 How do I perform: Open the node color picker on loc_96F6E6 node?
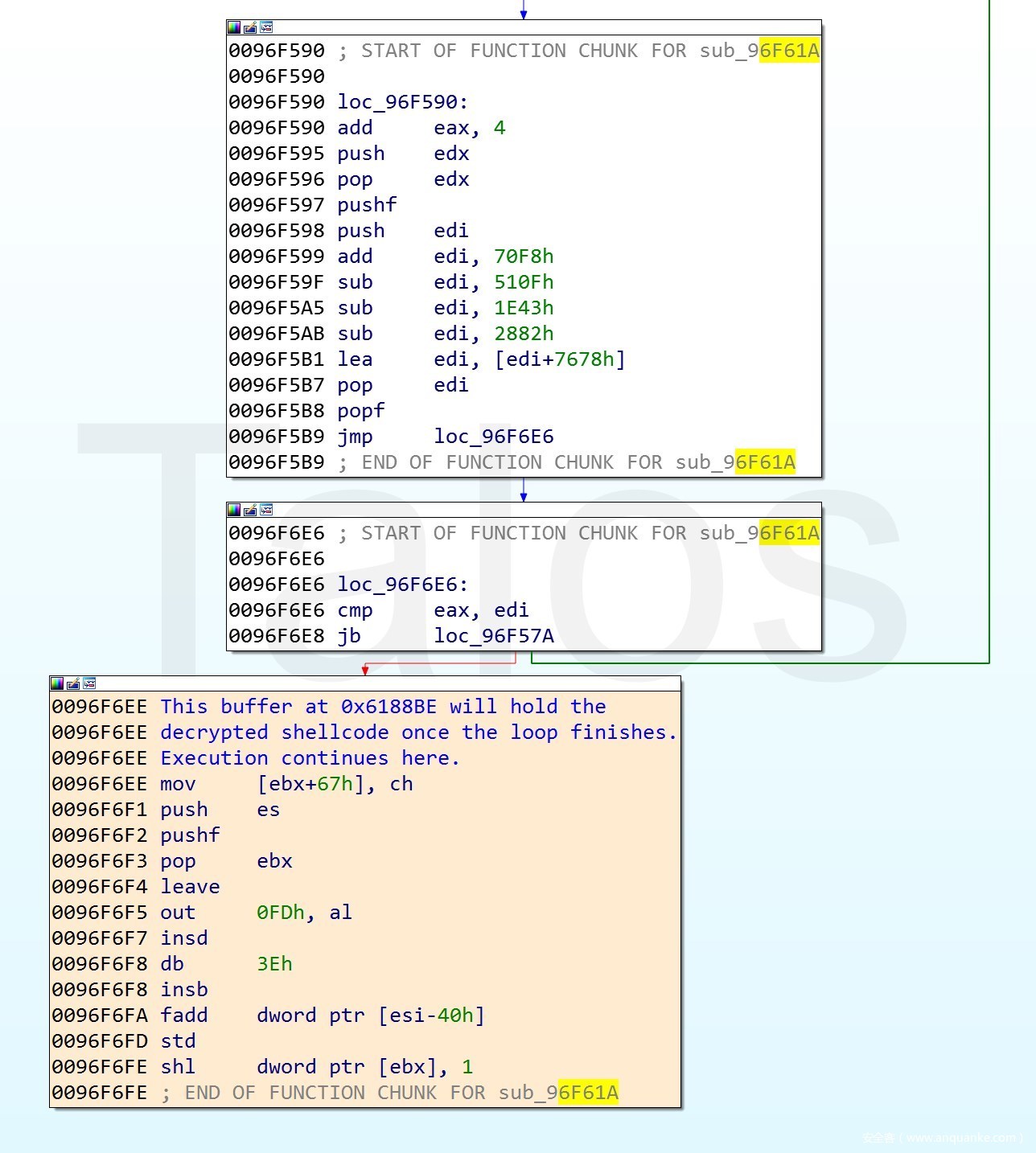pos(234,510)
